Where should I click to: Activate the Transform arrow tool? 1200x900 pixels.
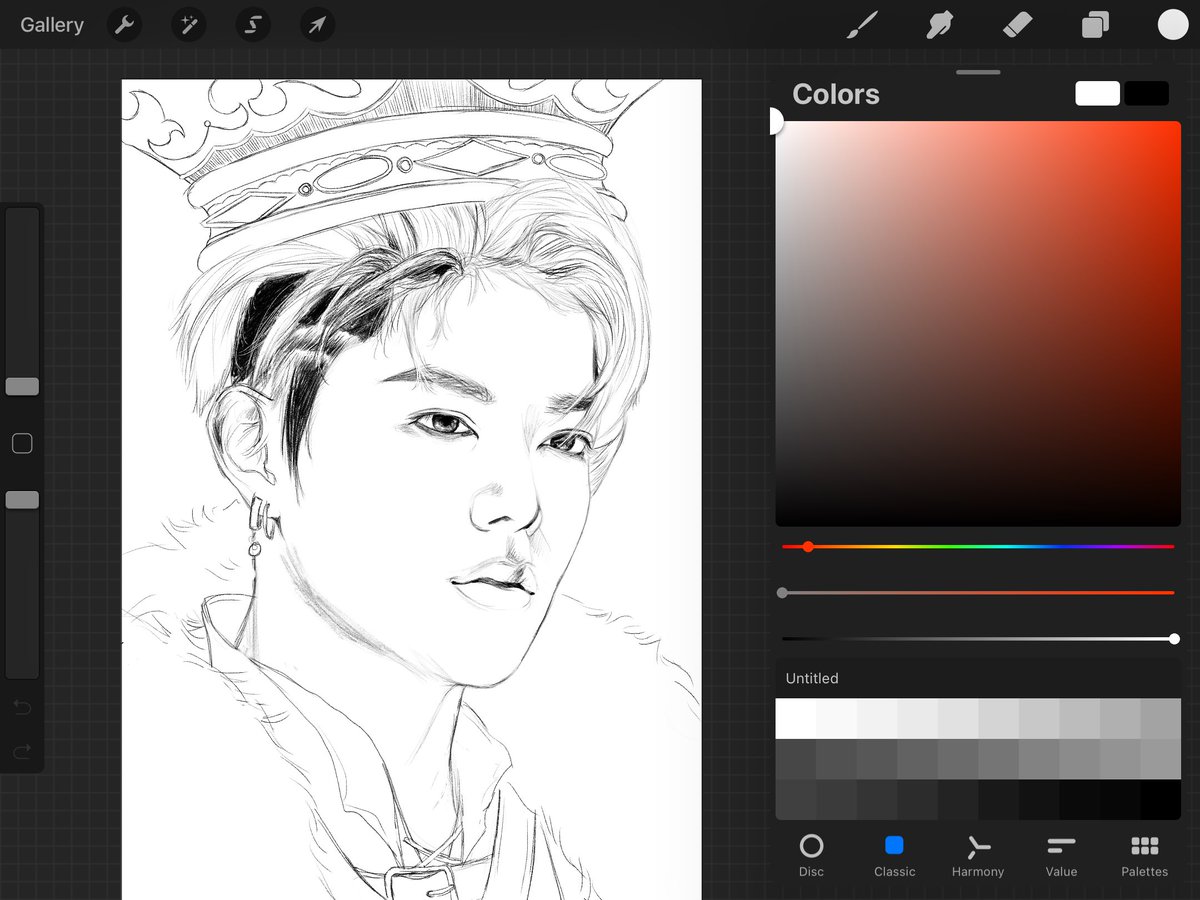(317, 25)
